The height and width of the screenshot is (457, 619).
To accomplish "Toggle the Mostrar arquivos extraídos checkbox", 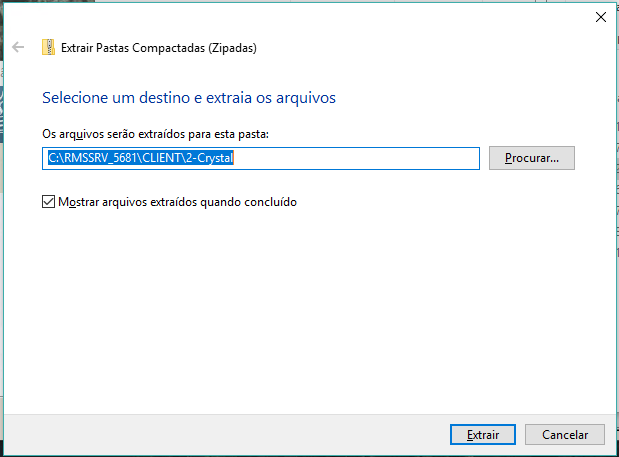I will [48, 202].
